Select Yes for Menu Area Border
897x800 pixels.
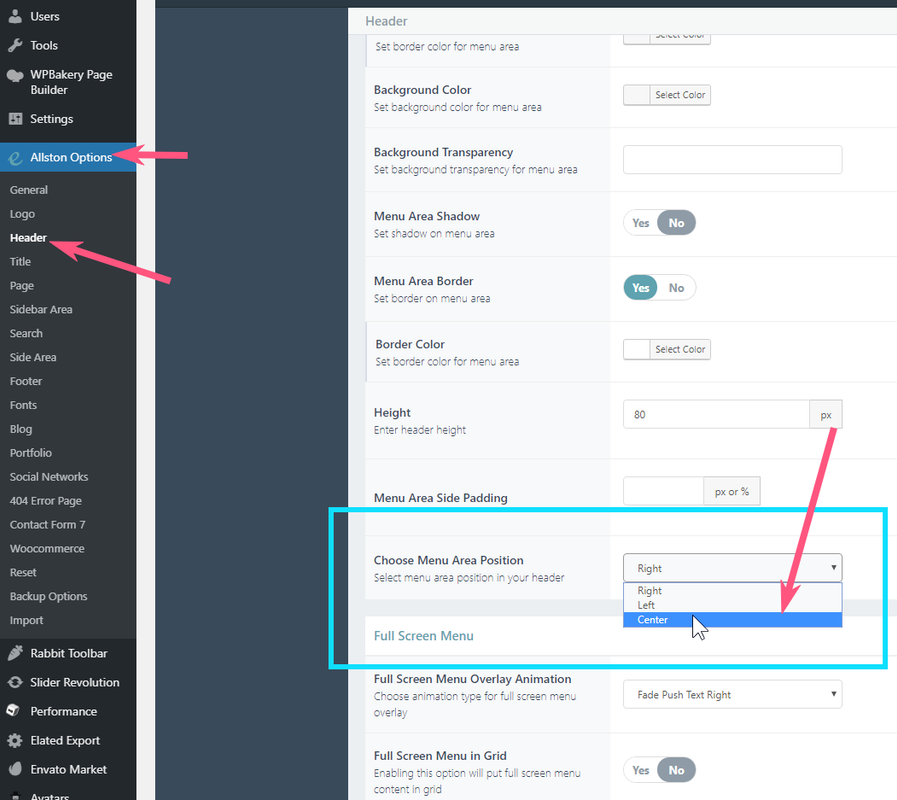[640, 288]
